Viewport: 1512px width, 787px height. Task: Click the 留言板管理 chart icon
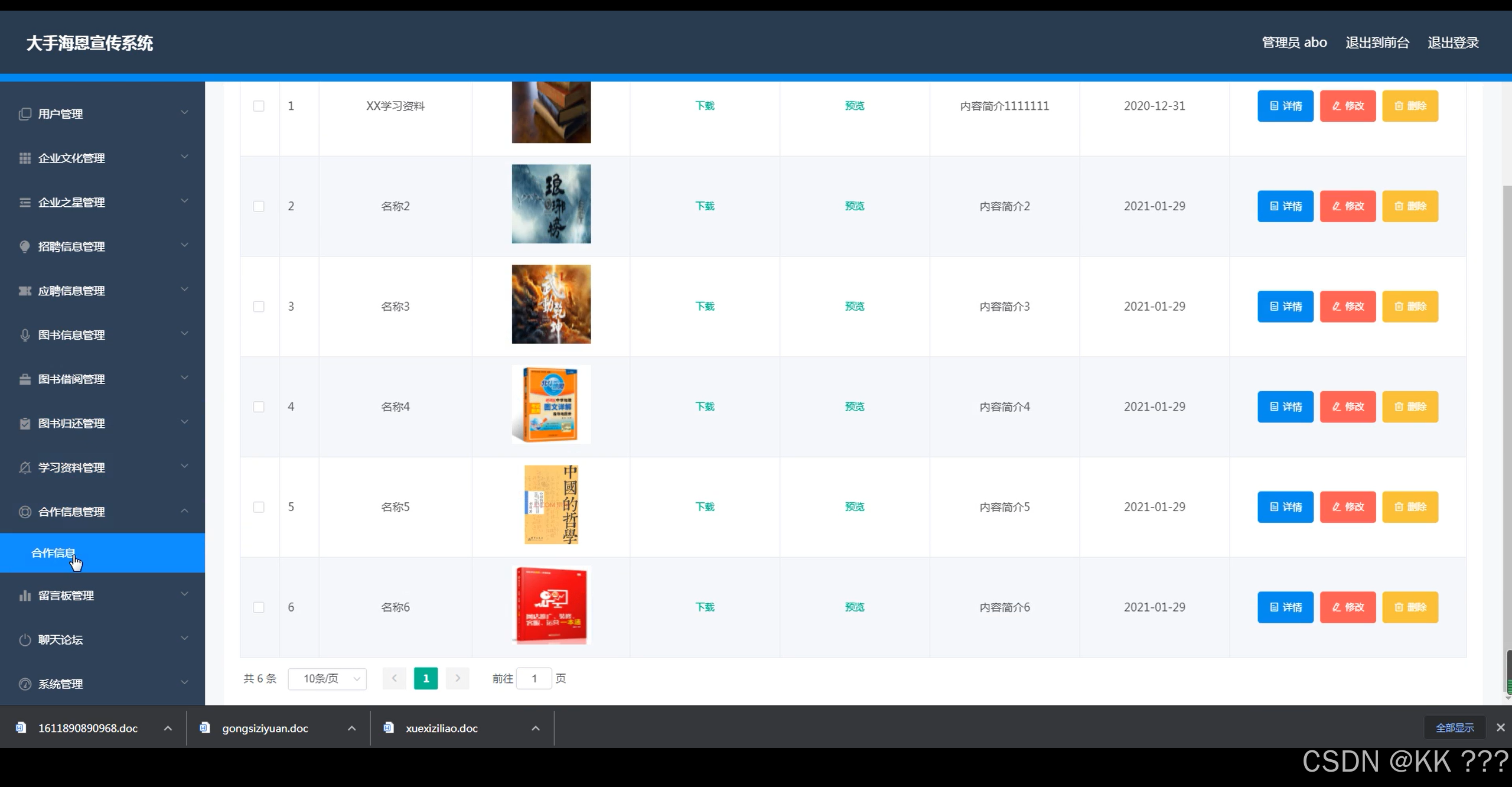click(x=25, y=596)
